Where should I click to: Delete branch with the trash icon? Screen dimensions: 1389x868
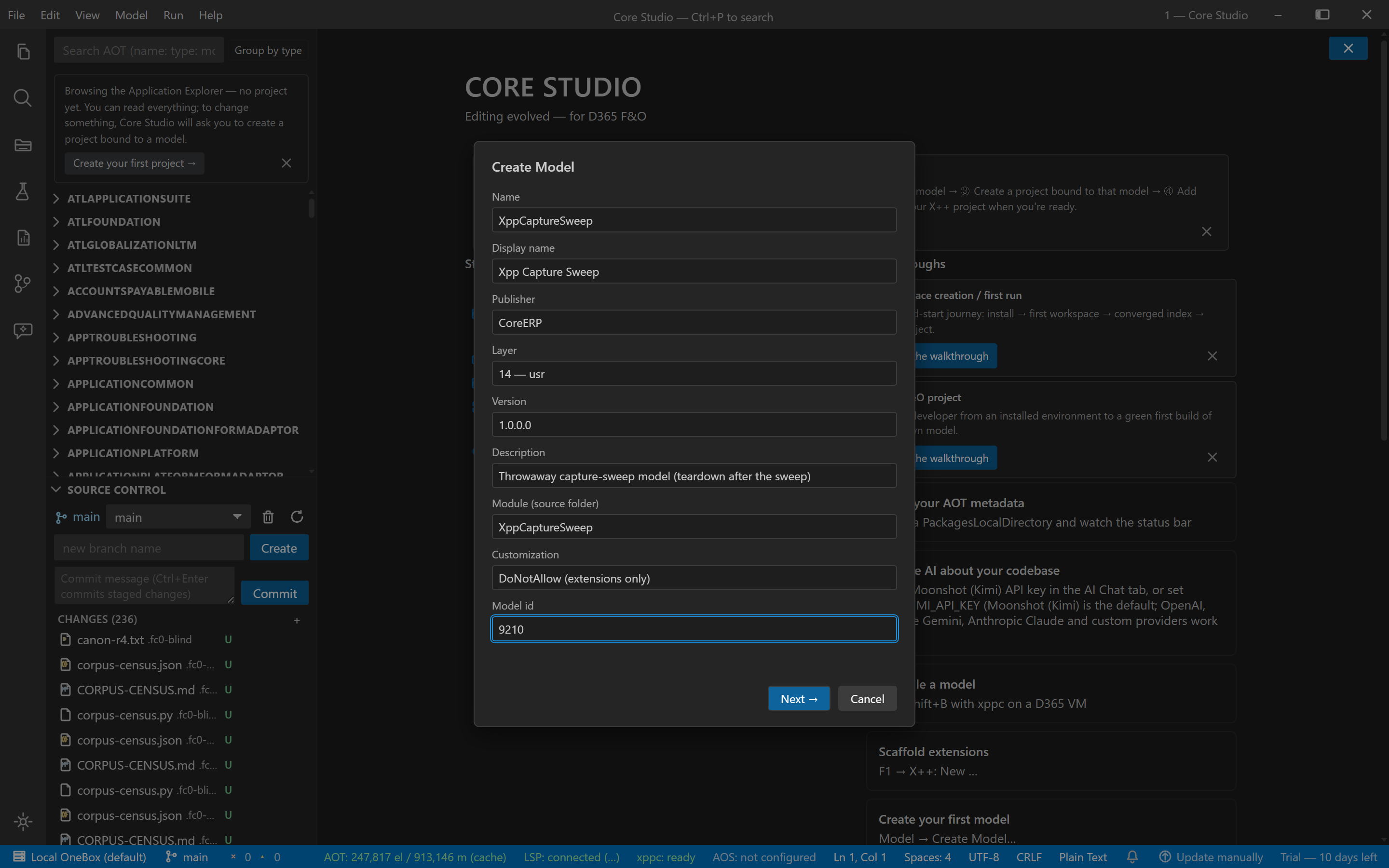[x=268, y=516]
